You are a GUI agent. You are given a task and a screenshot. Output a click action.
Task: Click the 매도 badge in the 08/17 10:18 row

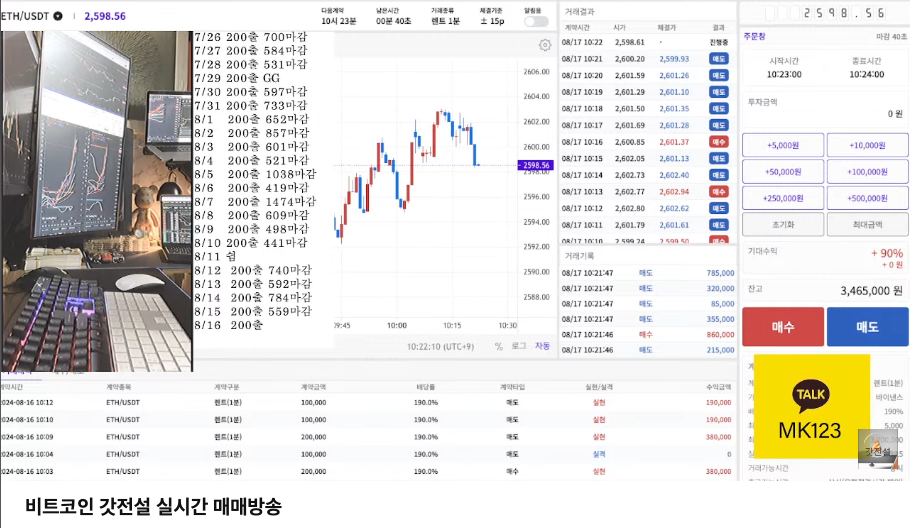click(719, 108)
